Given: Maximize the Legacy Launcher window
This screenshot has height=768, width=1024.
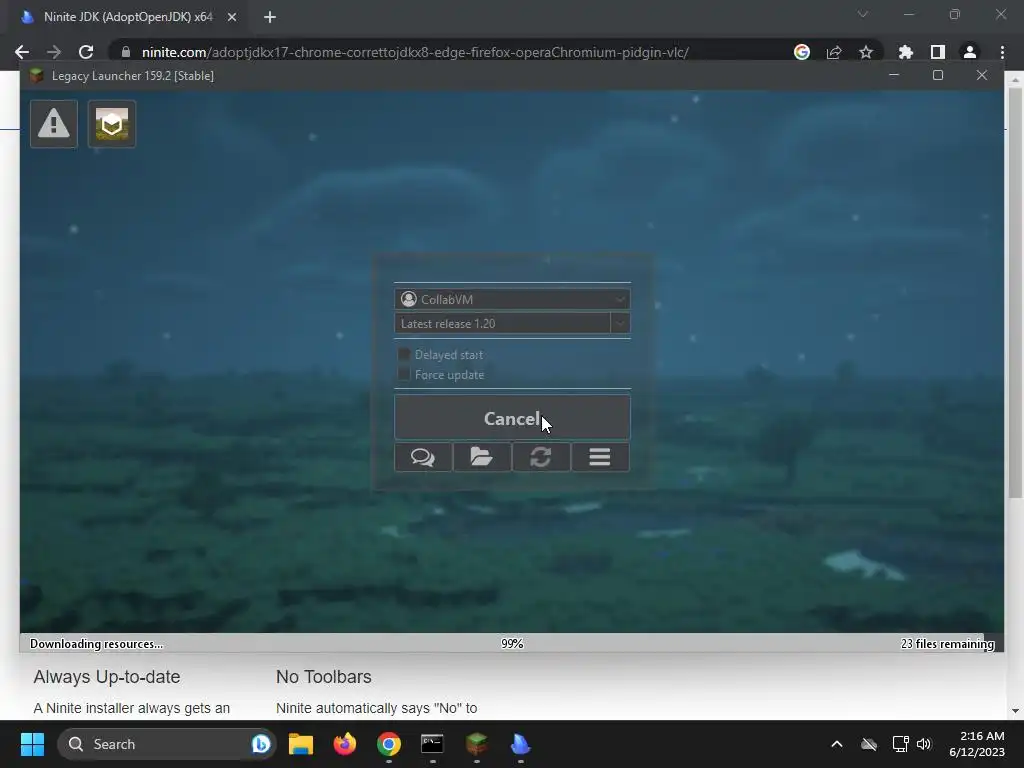Looking at the screenshot, I should click(938, 75).
